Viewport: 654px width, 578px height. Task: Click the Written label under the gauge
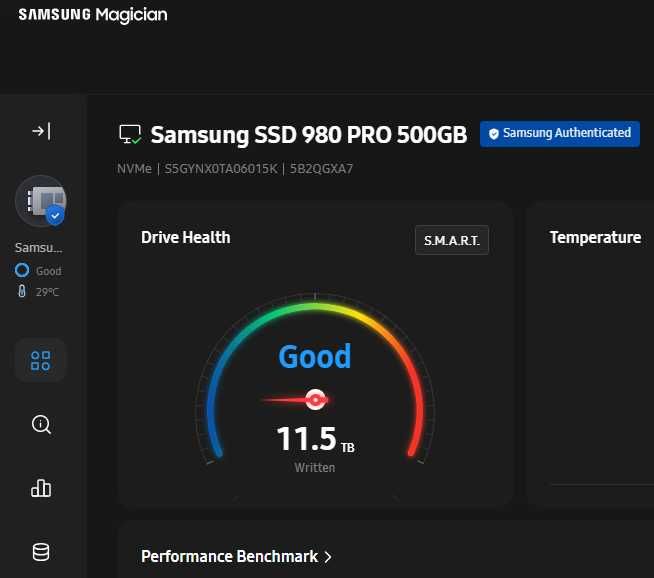click(314, 467)
